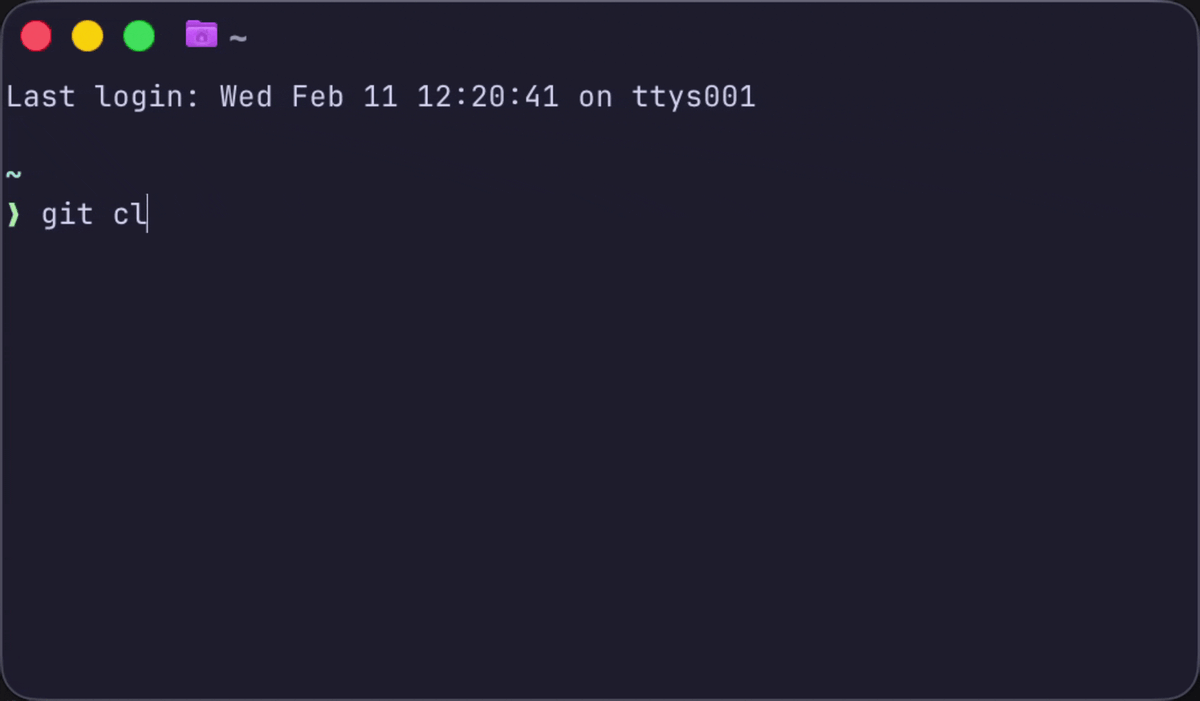Click the tilde title next to folder icon

pos(237,39)
